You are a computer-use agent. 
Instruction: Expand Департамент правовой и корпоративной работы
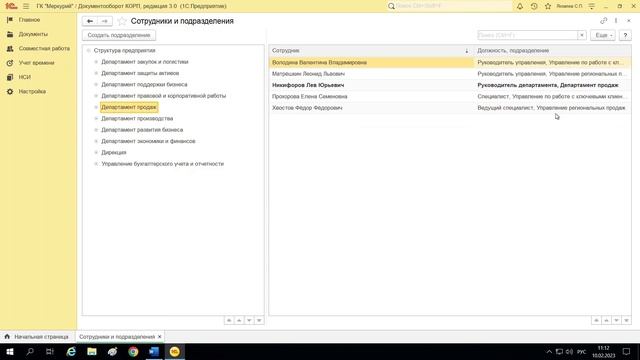pos(96,96)
